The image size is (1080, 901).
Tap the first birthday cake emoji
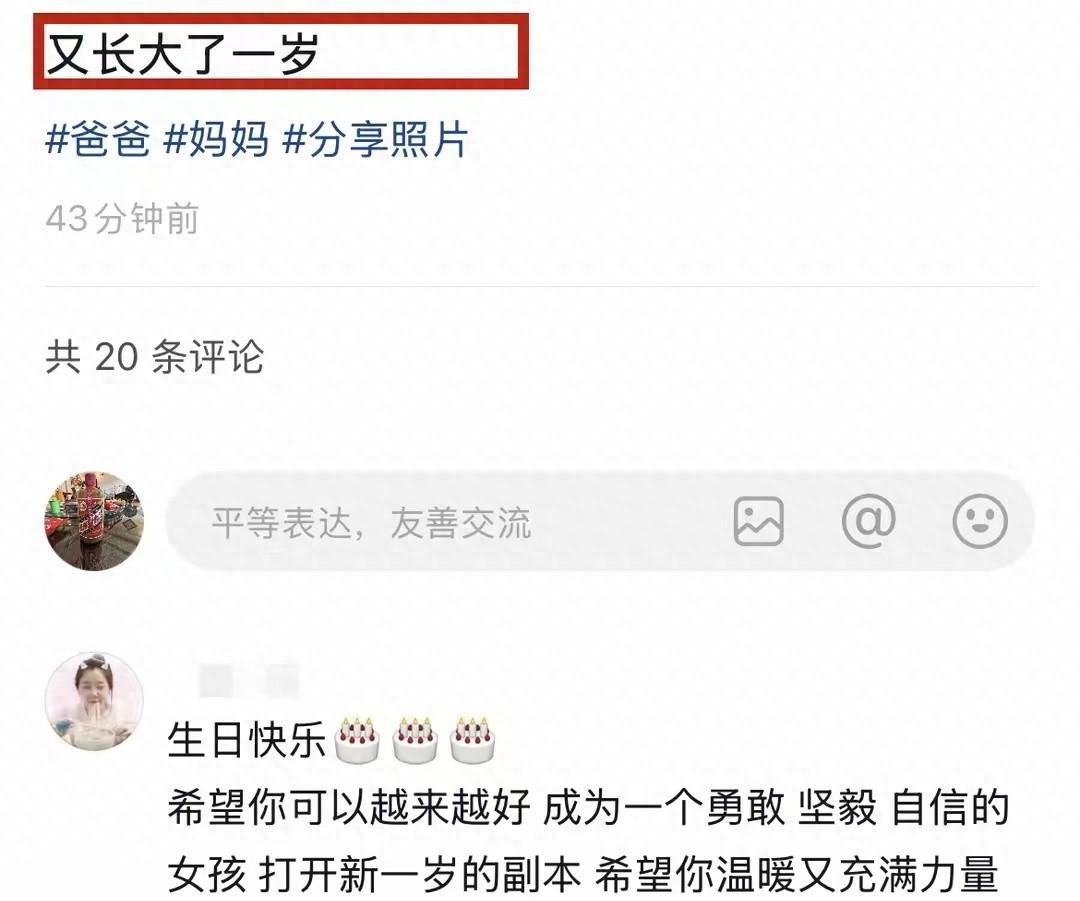pos(357,741)
